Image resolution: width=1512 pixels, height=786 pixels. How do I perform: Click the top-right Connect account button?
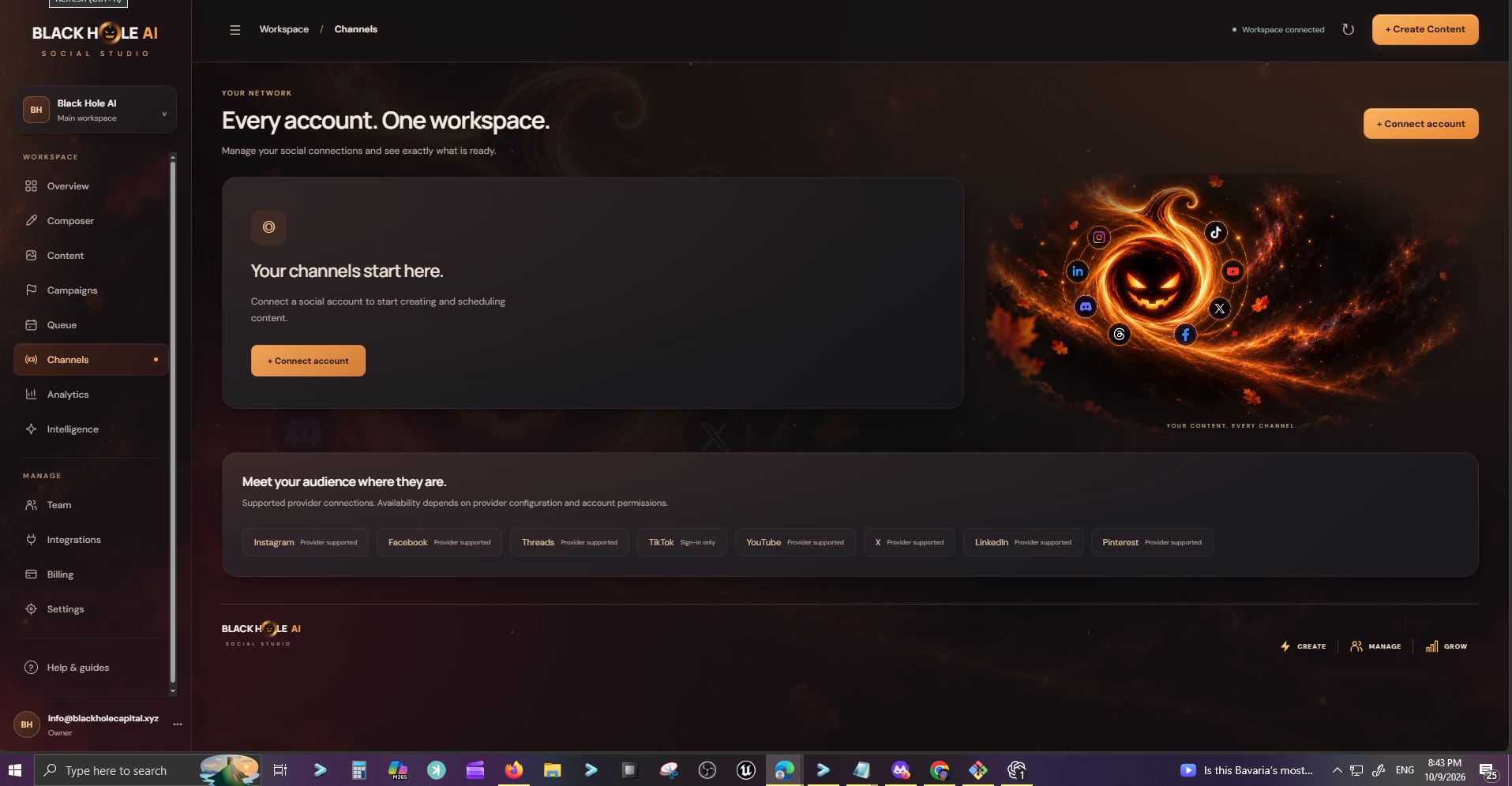tap(1420, 124)
